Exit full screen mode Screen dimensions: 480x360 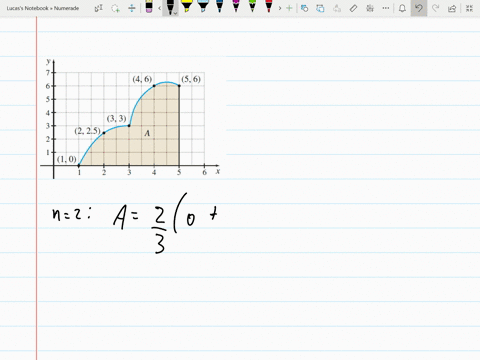469,8
